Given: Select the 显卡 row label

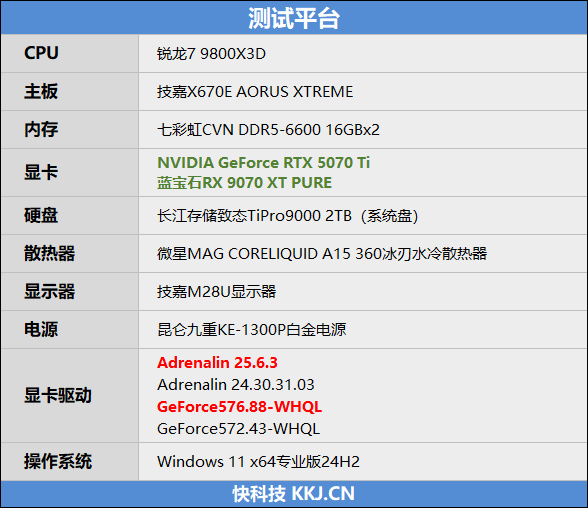Looking at the screenshot, I should 41,172.
